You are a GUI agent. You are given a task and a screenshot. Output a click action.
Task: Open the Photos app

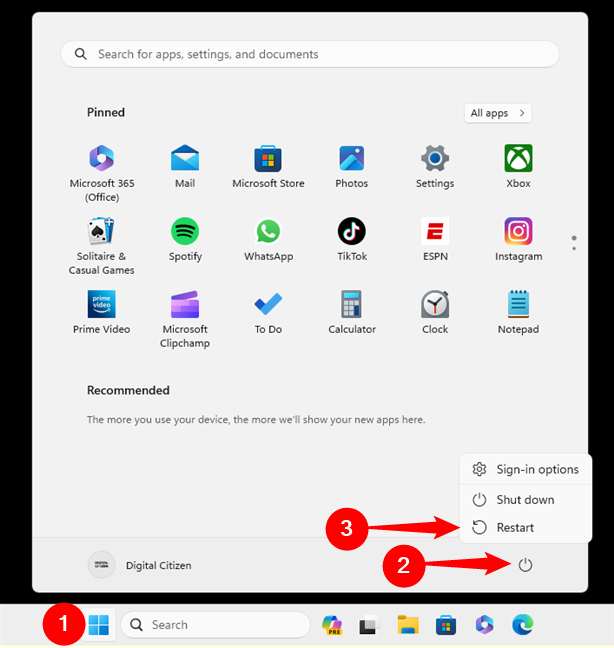[x=352, y=166]
